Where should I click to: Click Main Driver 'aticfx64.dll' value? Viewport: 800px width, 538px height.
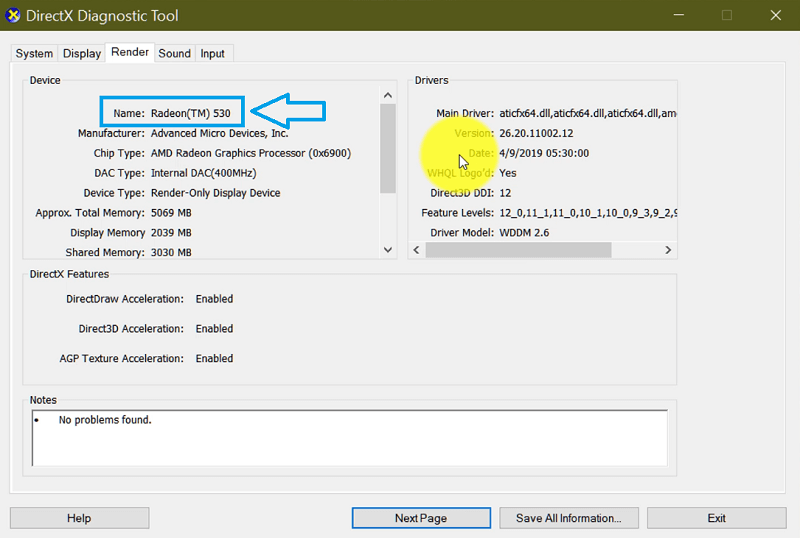588,113
